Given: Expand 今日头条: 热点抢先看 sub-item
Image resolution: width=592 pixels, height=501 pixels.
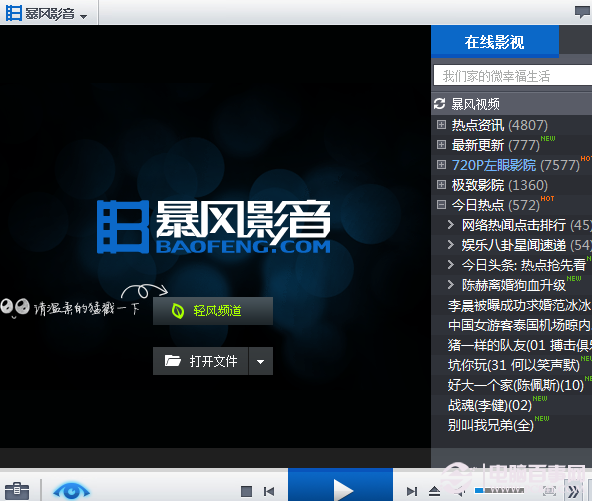Looking at the screenshot, I should point(450,265).
